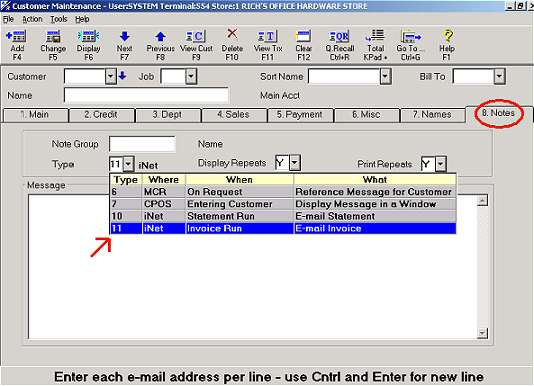Click the Add F4 toolbar icon
The image size is (534, 386).
[x=16, y=36]
